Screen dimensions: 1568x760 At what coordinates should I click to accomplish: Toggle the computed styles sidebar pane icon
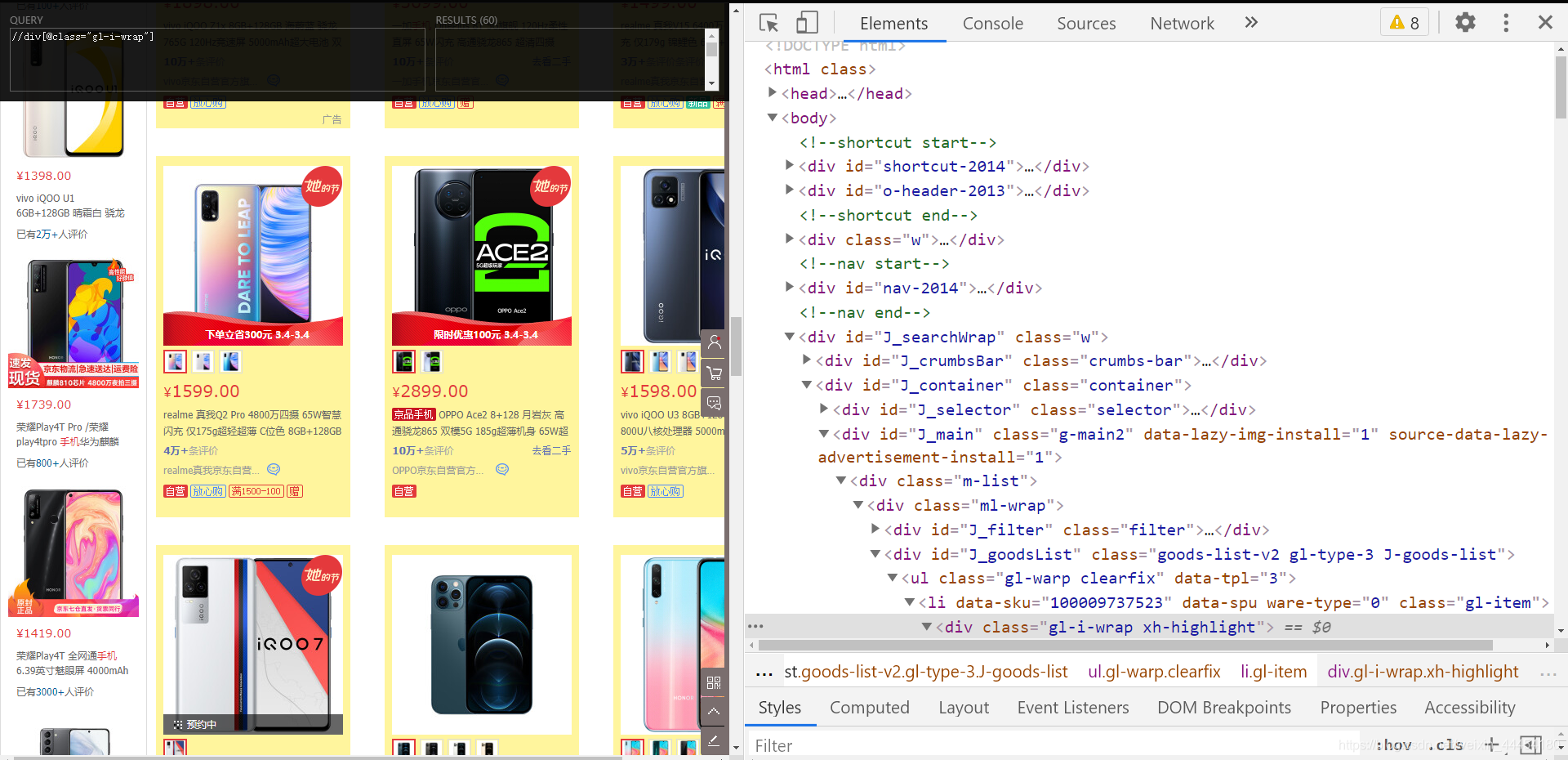tap(1530, 744)
